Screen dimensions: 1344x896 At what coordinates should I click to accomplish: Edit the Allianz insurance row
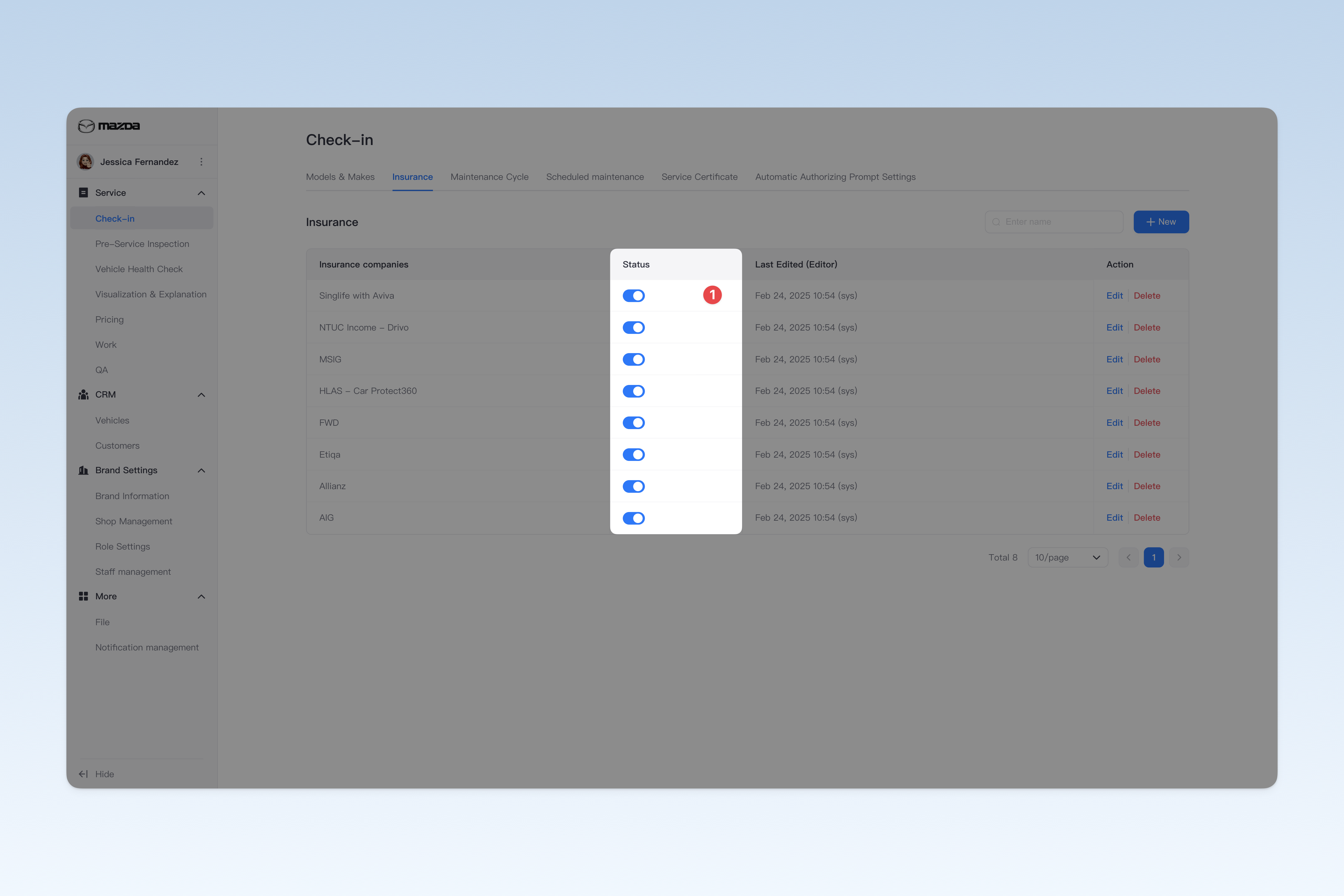point(1114,486)
